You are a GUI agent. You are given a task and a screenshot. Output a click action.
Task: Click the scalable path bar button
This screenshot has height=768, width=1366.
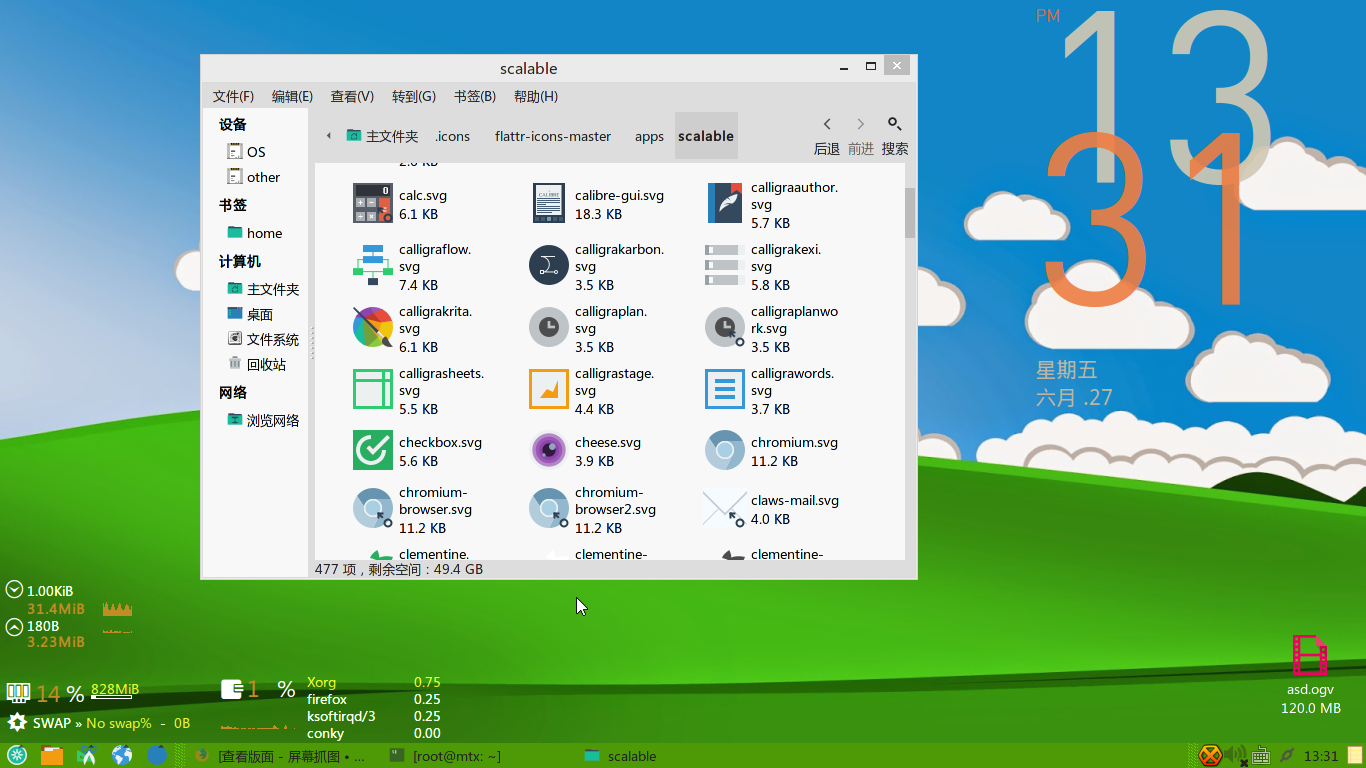tap(706, 136)
